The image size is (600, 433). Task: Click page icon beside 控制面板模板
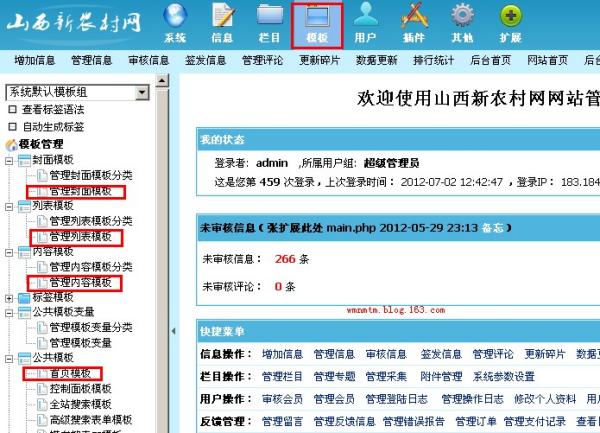(42, 389)
